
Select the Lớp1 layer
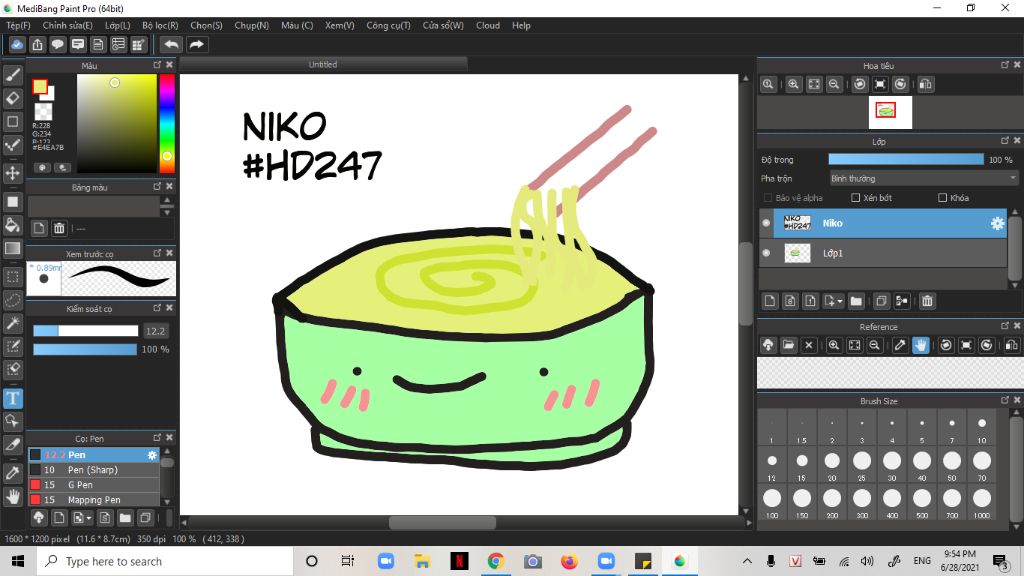pos(883,253)
